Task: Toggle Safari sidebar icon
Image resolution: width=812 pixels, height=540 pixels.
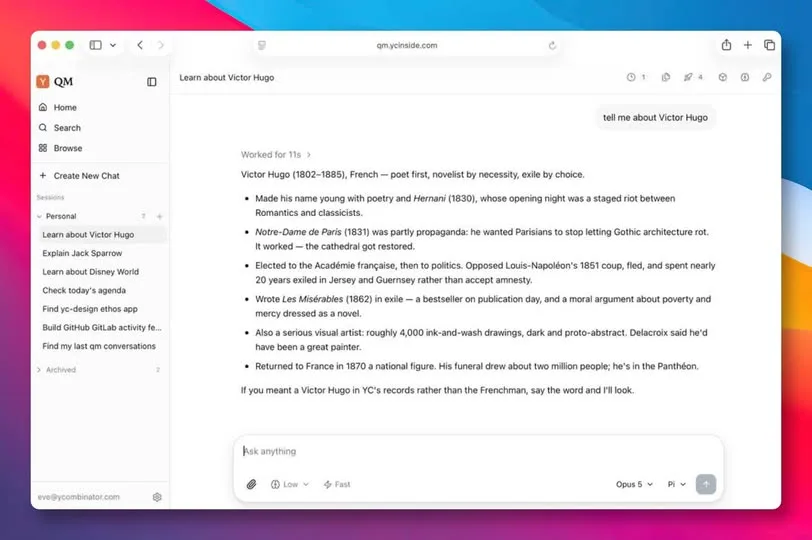Action: click(x=96, y=45)
